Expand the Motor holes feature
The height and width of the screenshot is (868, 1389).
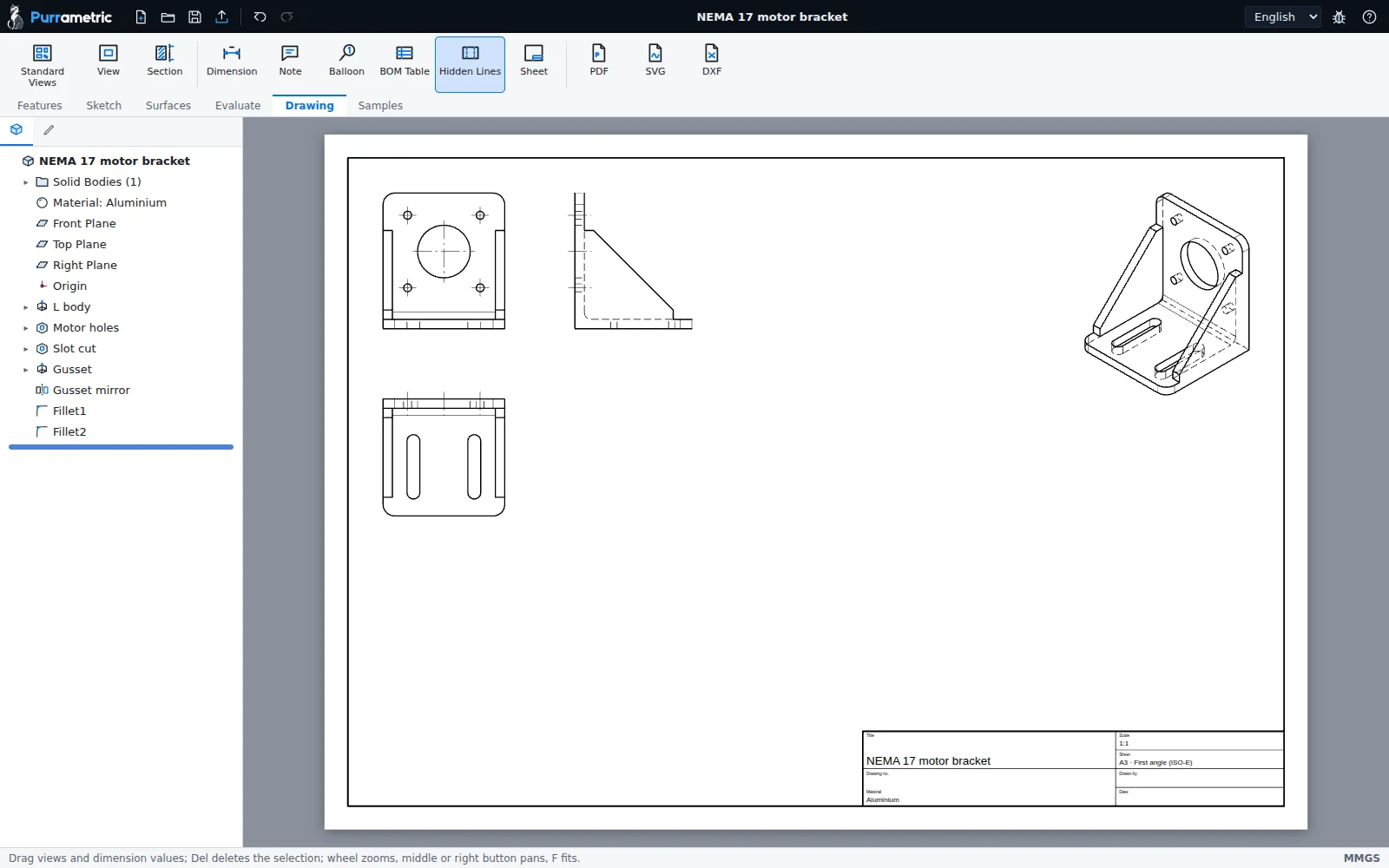25,328
